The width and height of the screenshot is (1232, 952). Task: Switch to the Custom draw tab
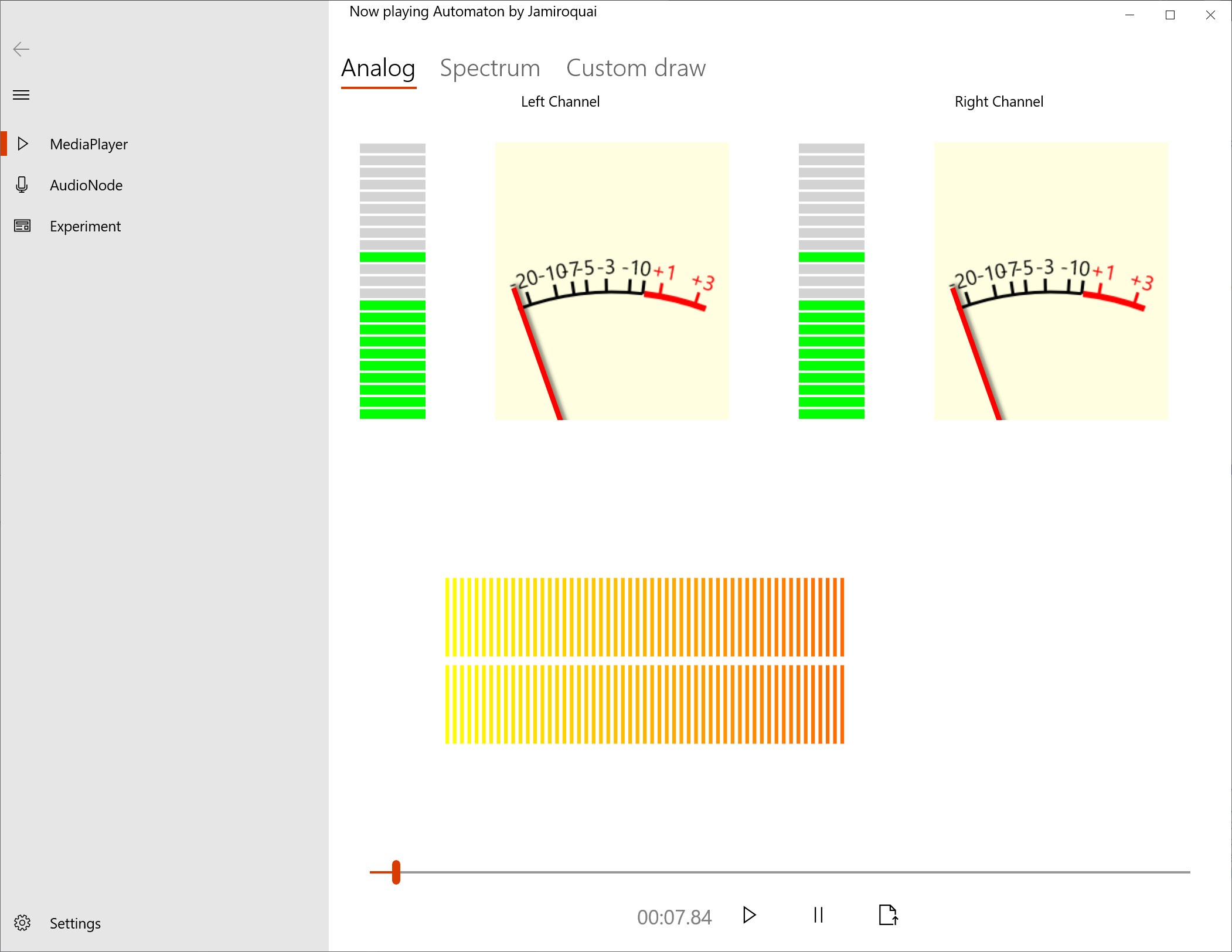[x=635, y=69]
